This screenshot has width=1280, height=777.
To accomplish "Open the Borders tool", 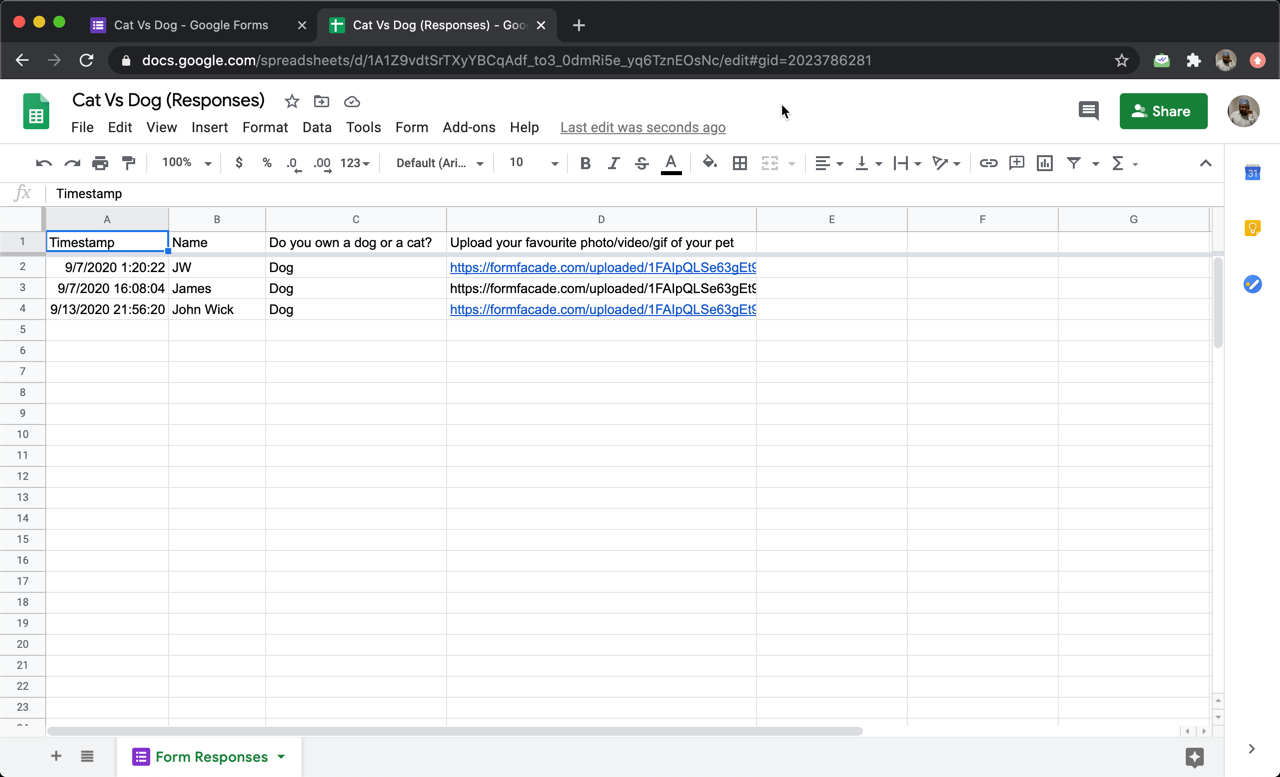I will (740, 163).
